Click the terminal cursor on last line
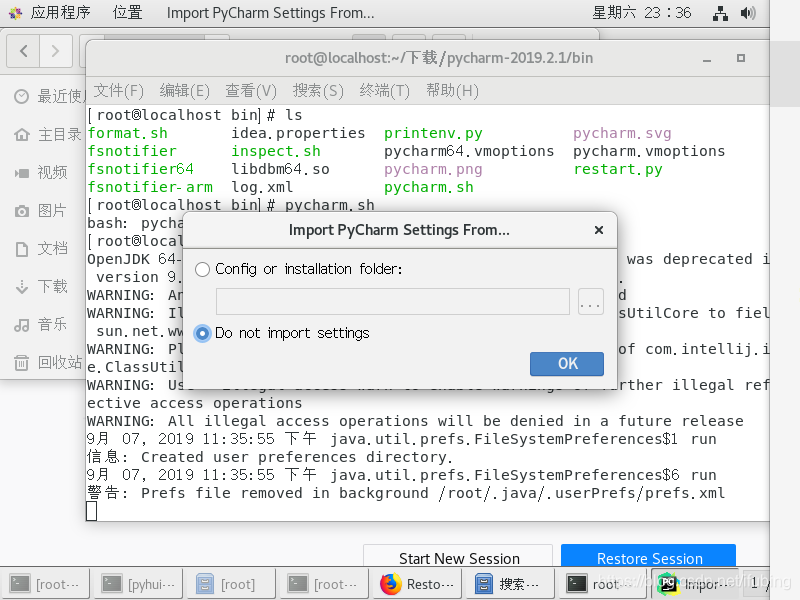Viewport: 800px width, 600px height. tap(92, 511)
